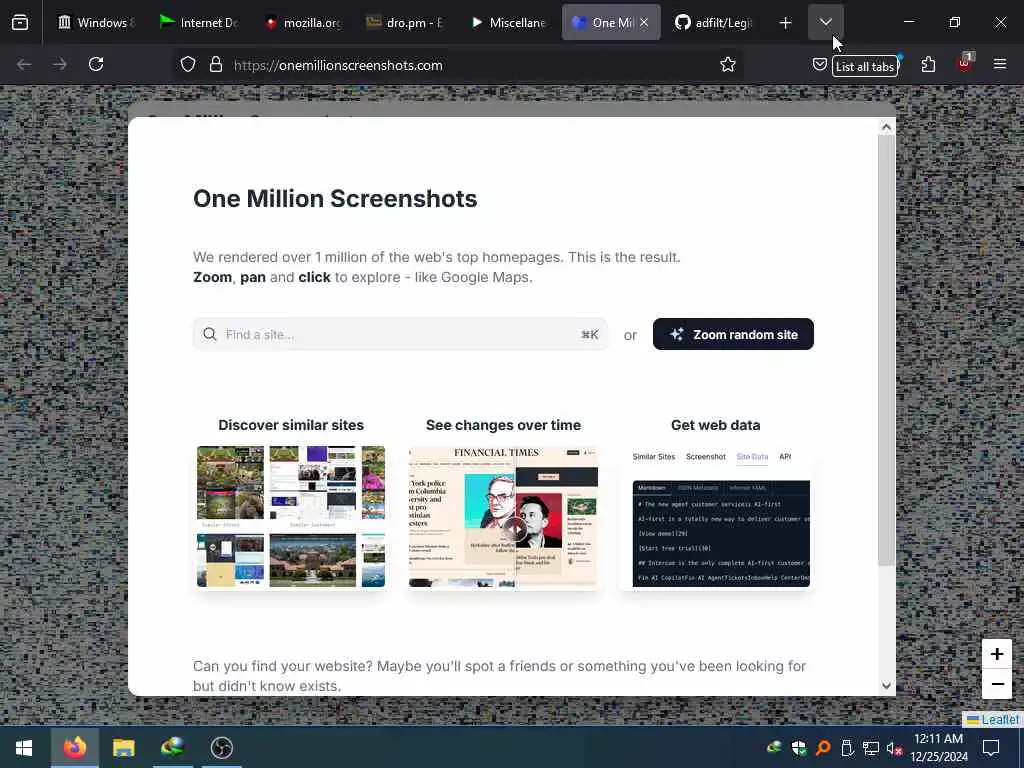The height and width of the screenshot is (768, 1024).
Task: Switch to the adfilt GitHub tab
Action: pyautogui.click(x=714, y=22)
